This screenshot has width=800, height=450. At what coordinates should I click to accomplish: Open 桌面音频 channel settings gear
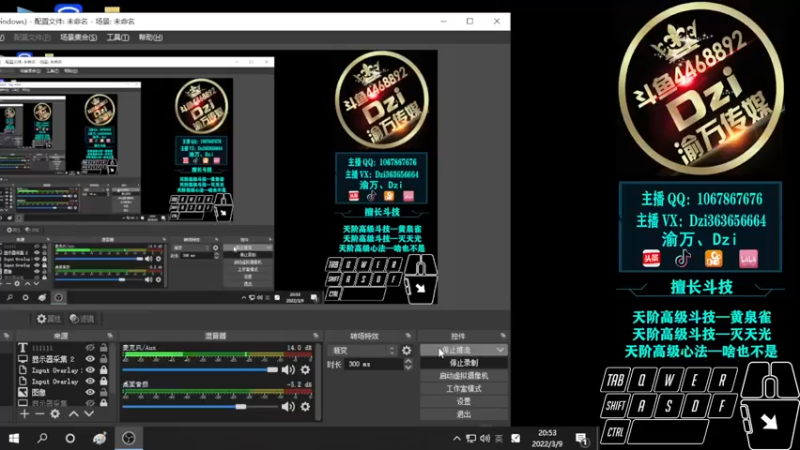click(305, 407)
